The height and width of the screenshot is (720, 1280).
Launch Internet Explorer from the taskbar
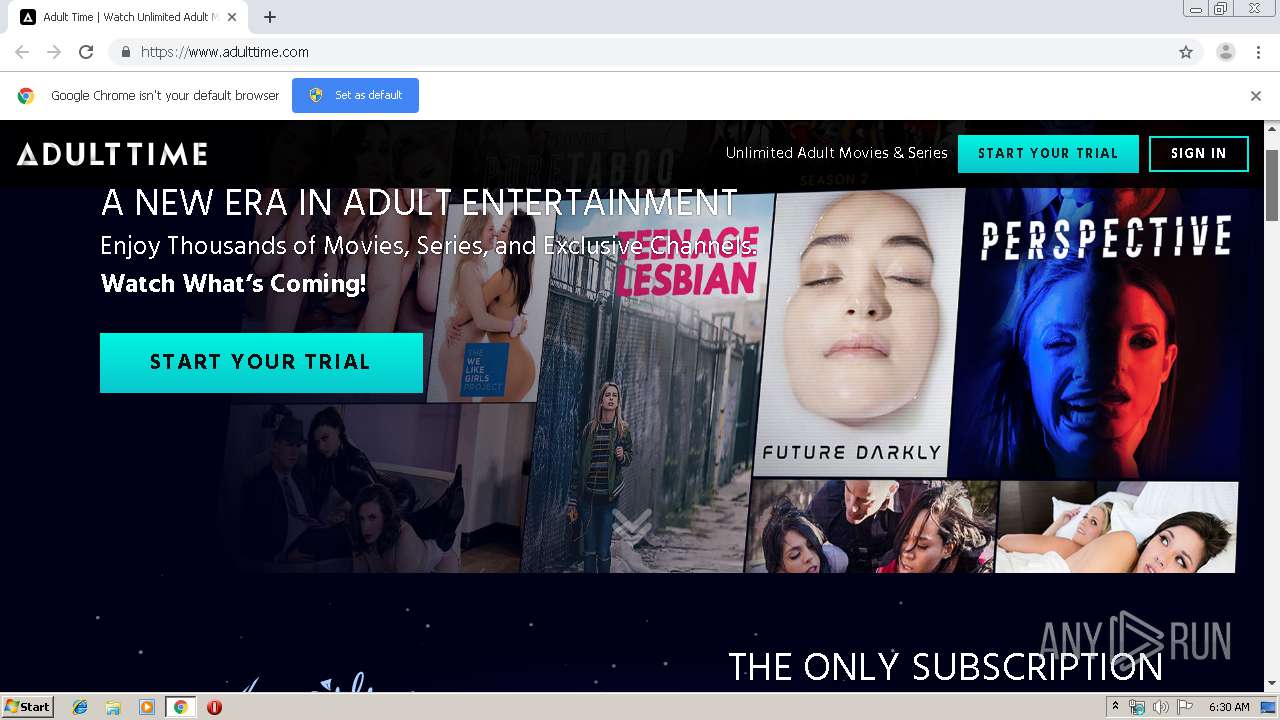80,707
